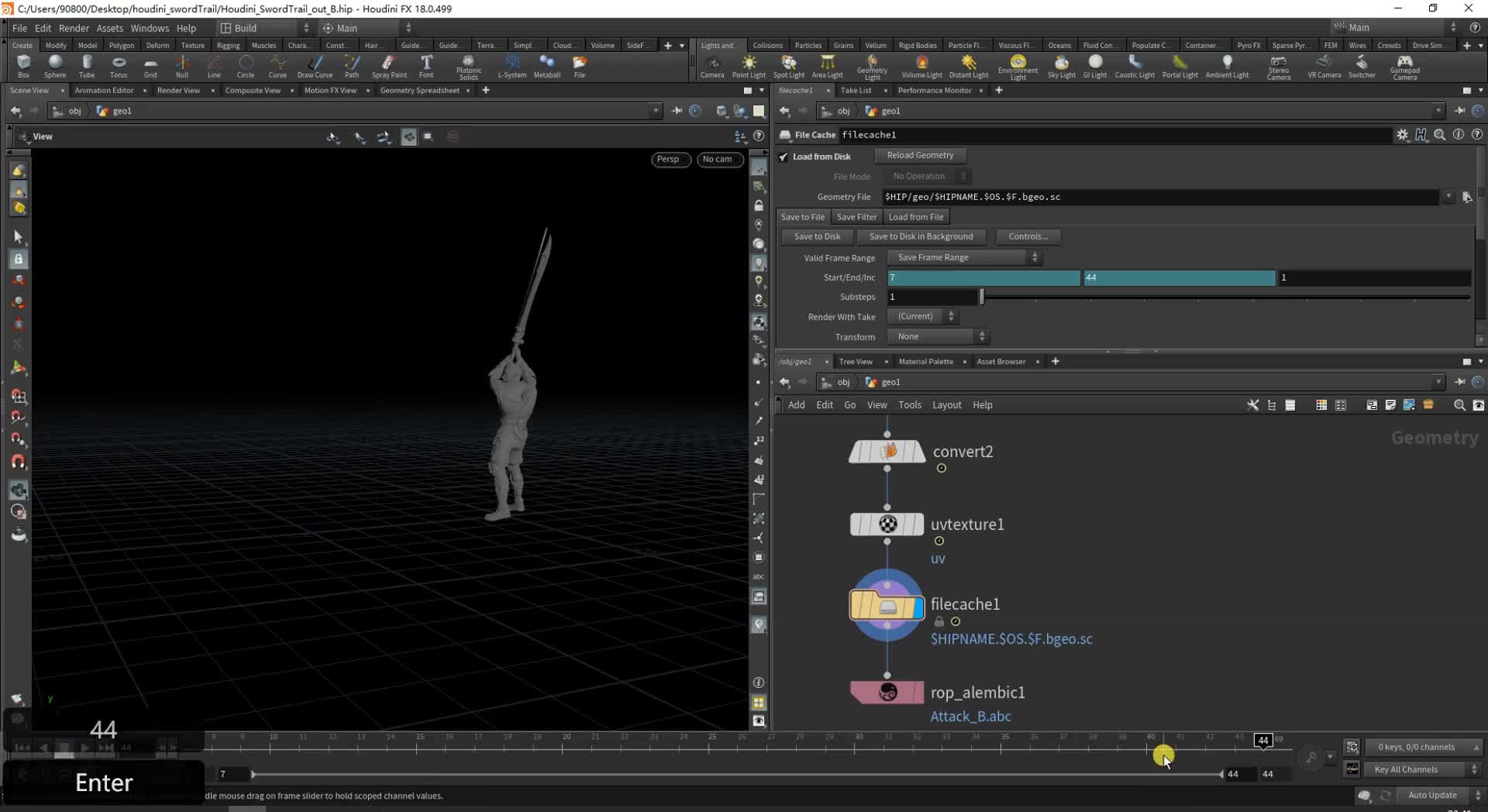This screenshot has height=812, width=1488.
Task: Open the Windows menu
Action: 150,28
